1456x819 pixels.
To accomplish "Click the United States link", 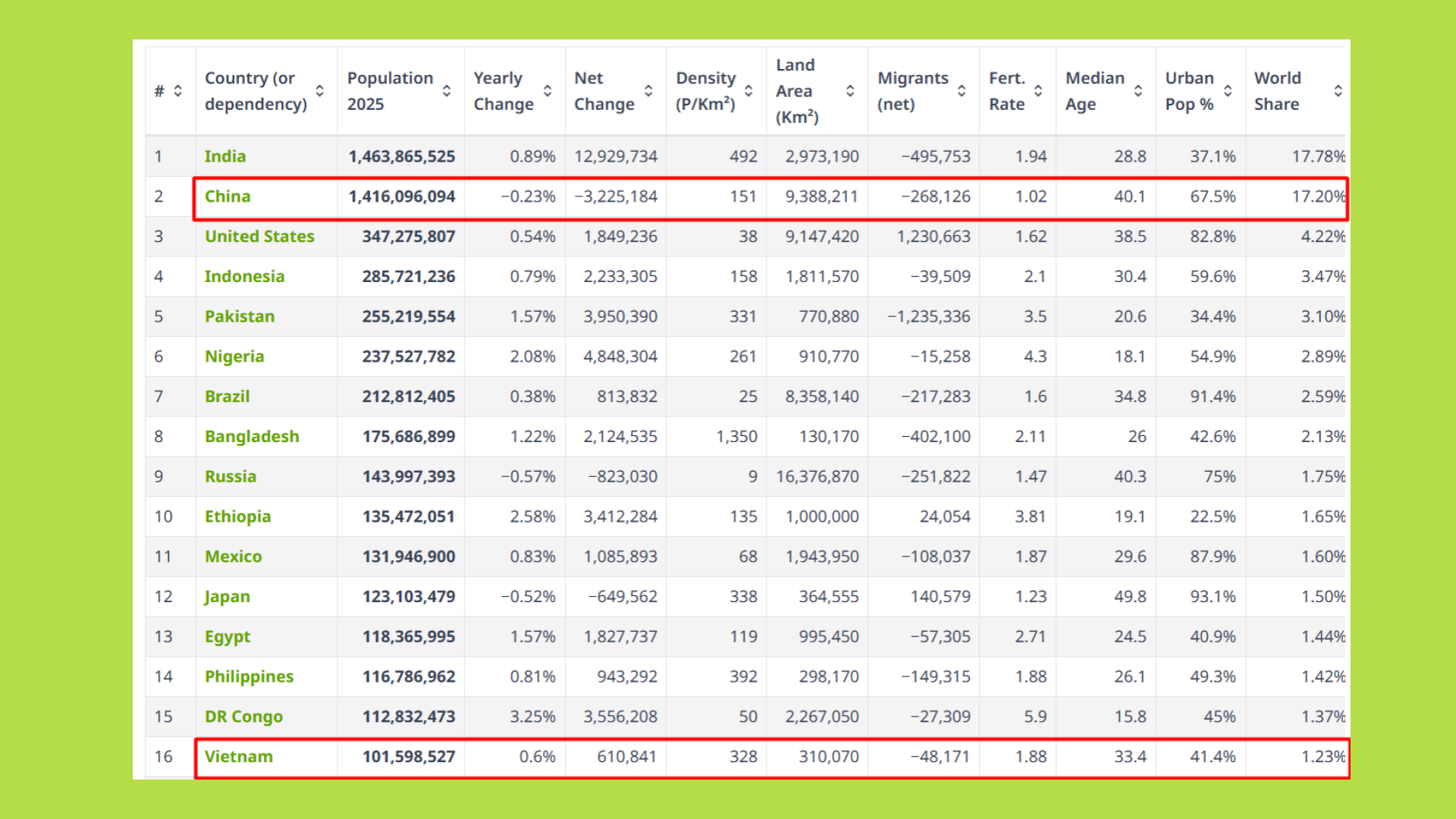I will tap(259, 237).
